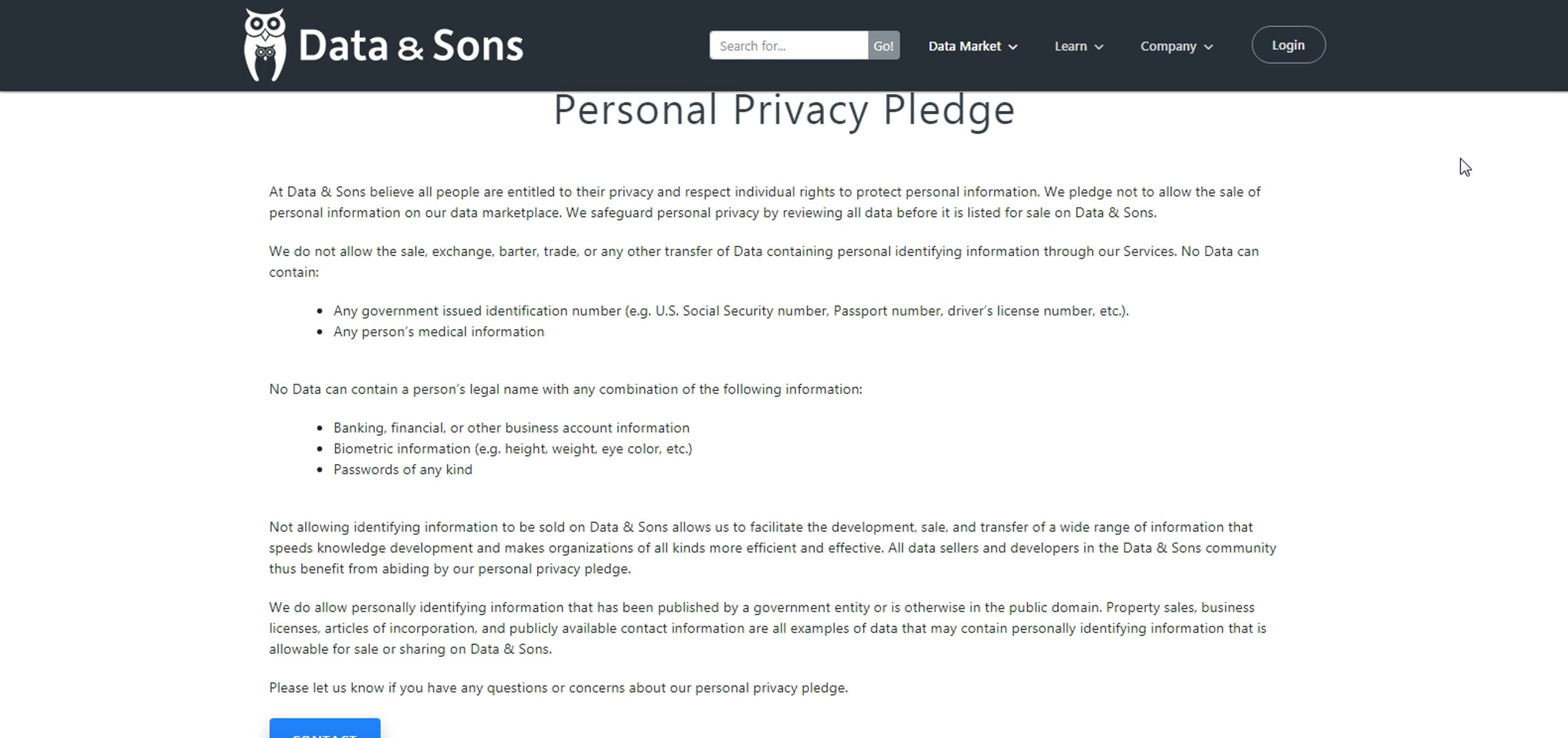Click the 'Passwords of any kind' bullet
The image size is (1568, 738).
[402, 470]
